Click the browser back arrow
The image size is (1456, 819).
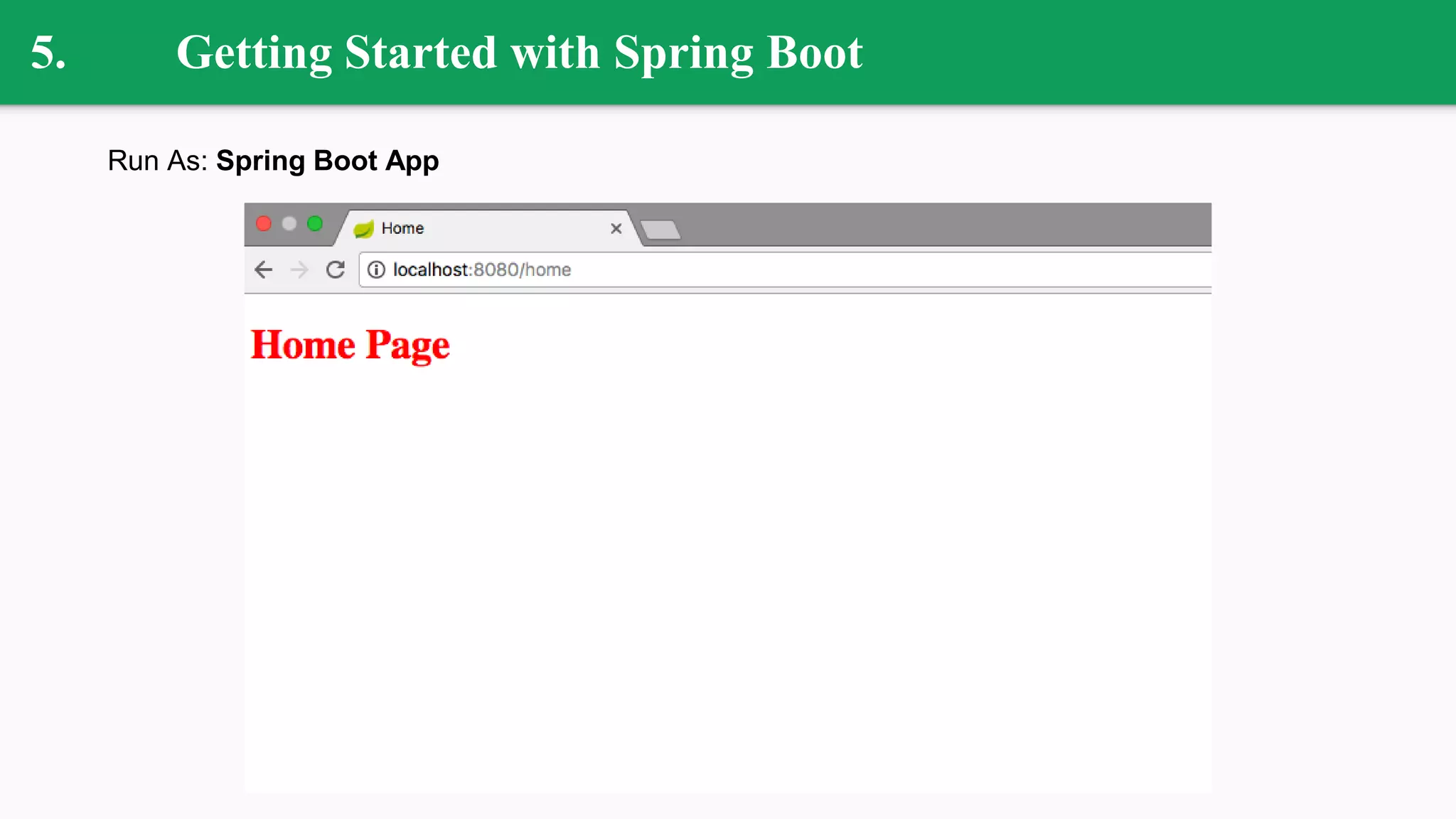(264, 269)
